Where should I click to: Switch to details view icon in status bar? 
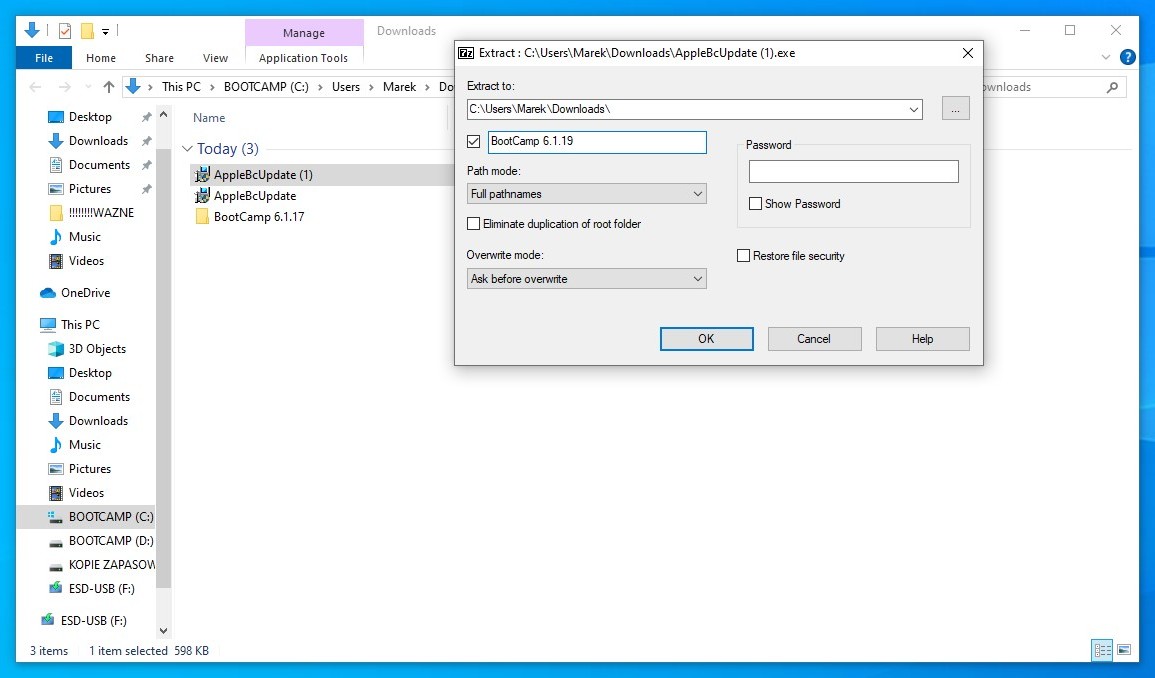[x=1103, y=650]
